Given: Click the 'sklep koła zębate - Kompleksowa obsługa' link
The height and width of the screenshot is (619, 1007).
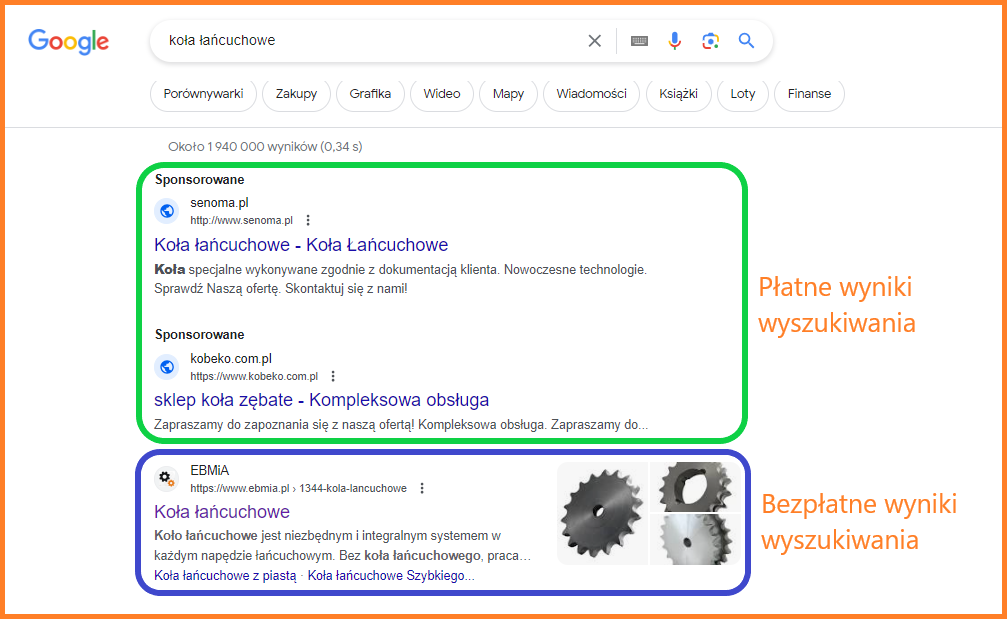Looking at the screenshot, I should [320, 399].
